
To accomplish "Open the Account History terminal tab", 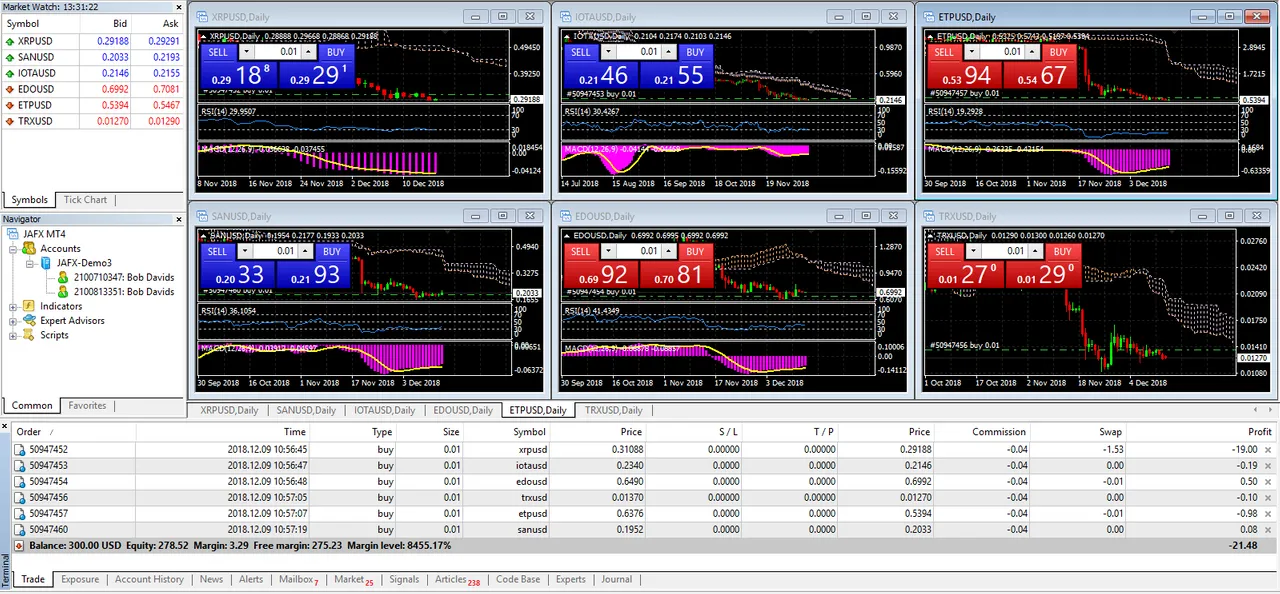I will [149, 579].
